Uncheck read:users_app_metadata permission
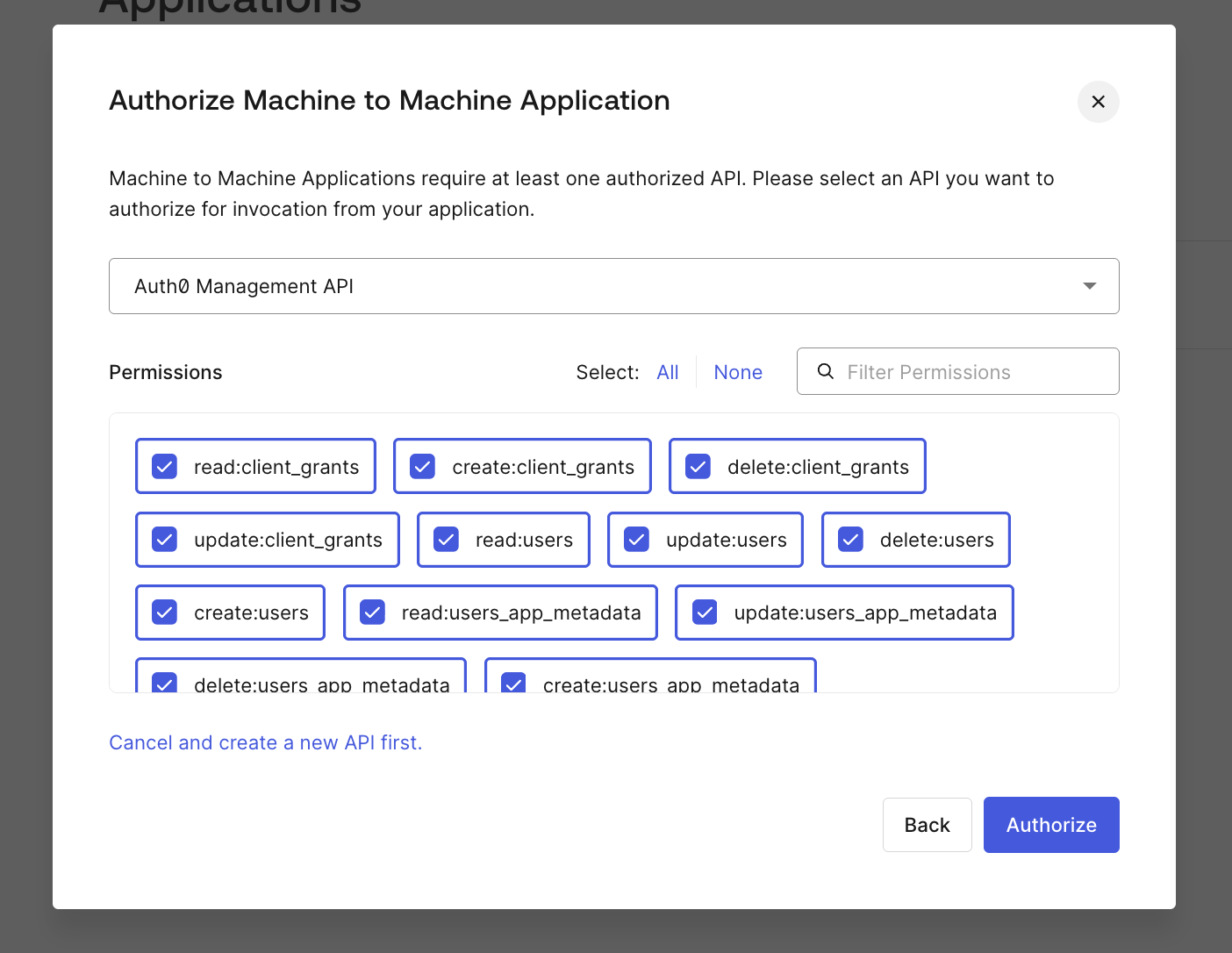1232x953 pixels. click(373, 613)
